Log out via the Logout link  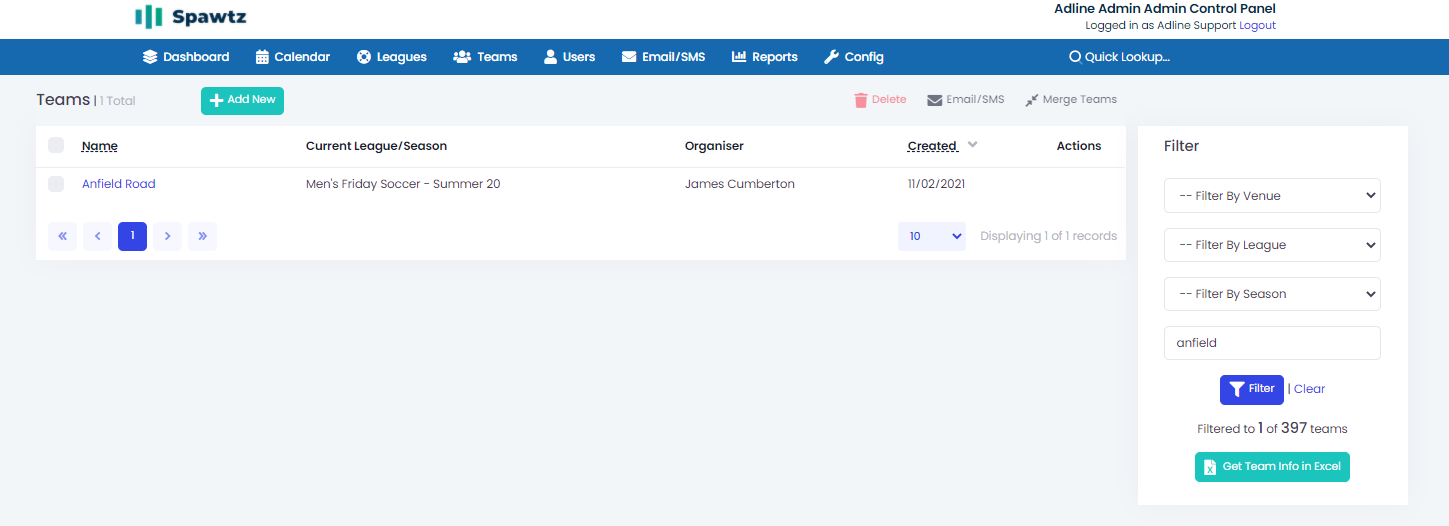pos(1257,25)
